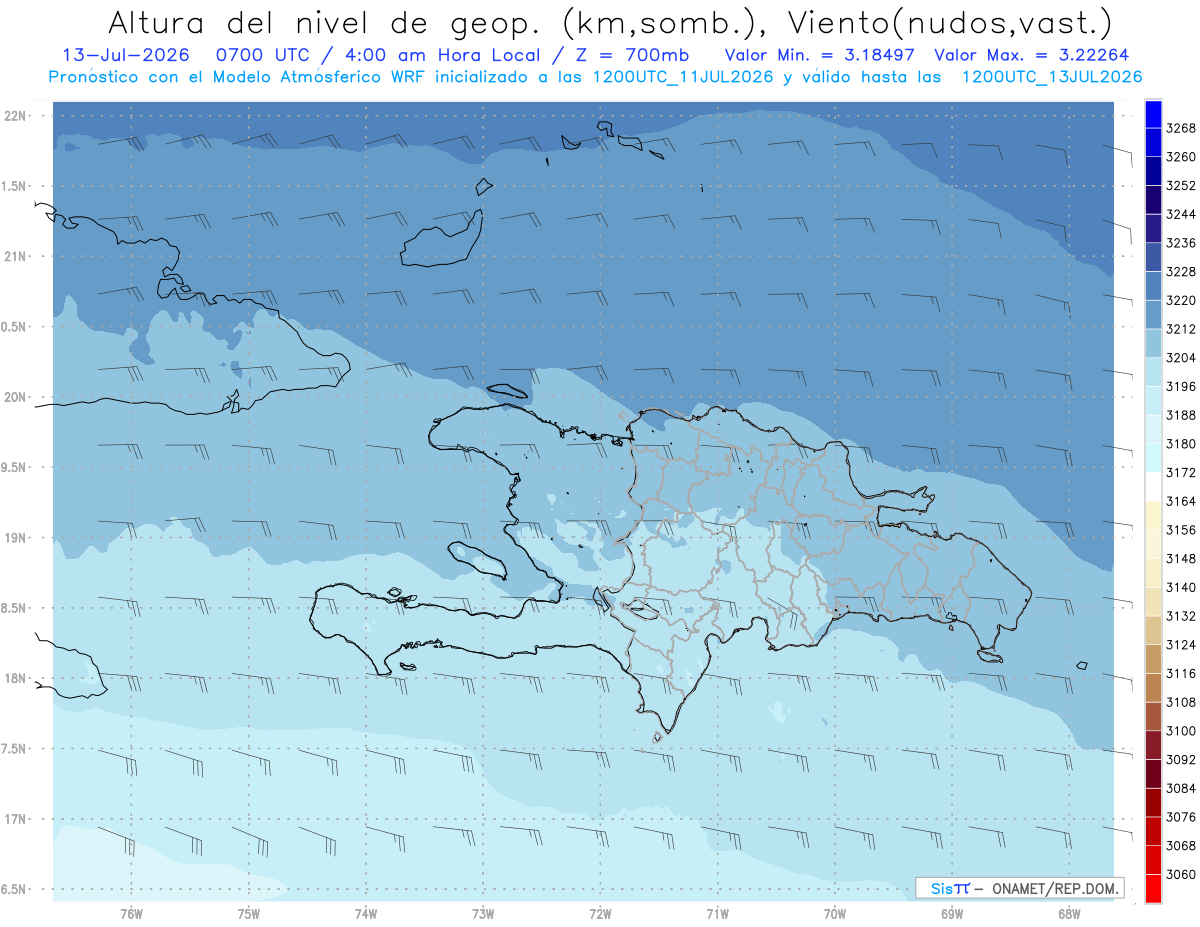Click the white swatch between 3172 and 3164
1200x927 pixels.
[x=1153, y=486]
